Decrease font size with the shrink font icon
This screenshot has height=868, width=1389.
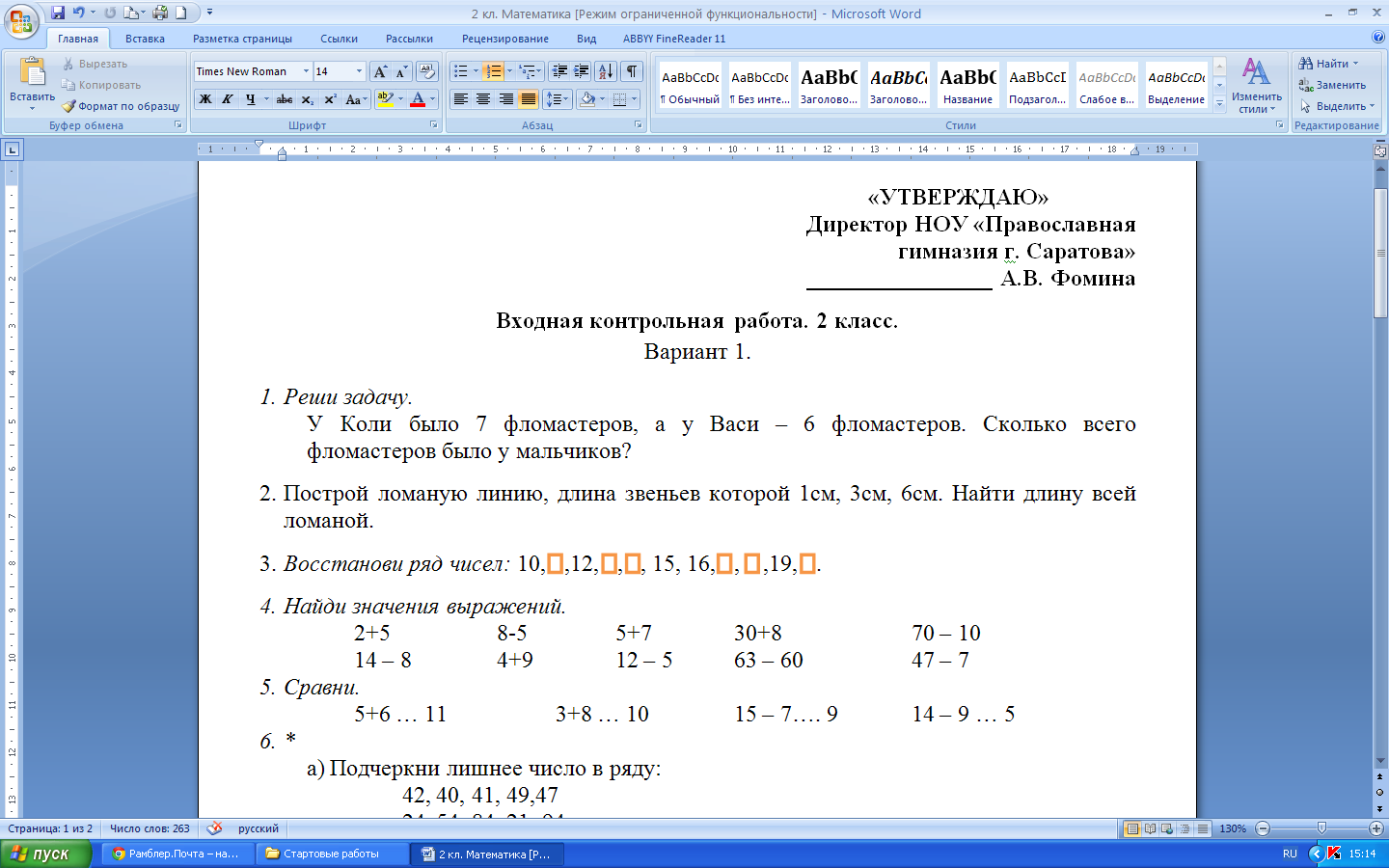[x=401, y=71]
